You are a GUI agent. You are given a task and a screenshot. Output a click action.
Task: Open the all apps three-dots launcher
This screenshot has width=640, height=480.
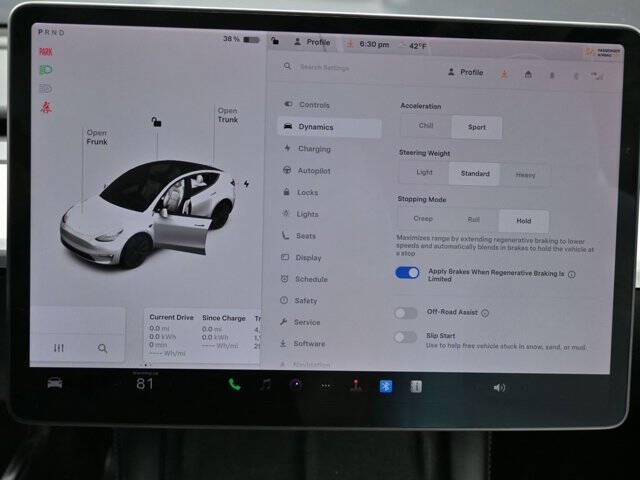326,385
